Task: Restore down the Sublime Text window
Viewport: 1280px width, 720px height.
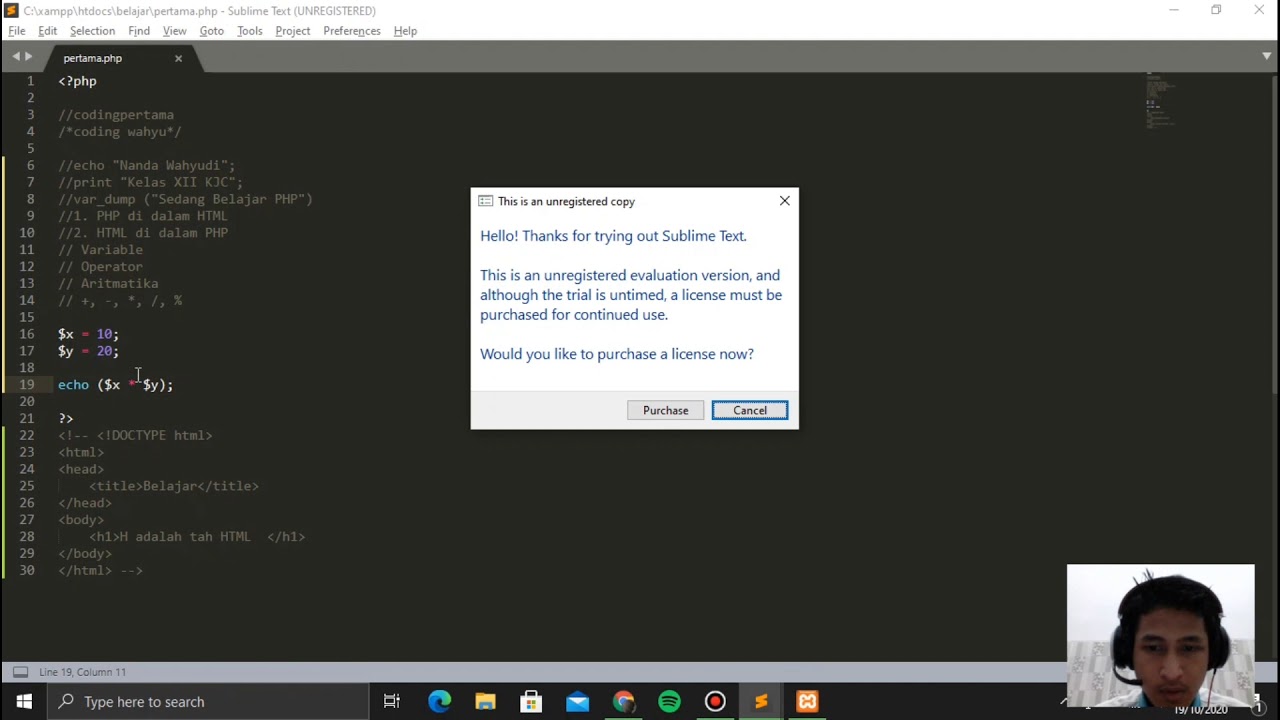Action: click(1216, 10)
